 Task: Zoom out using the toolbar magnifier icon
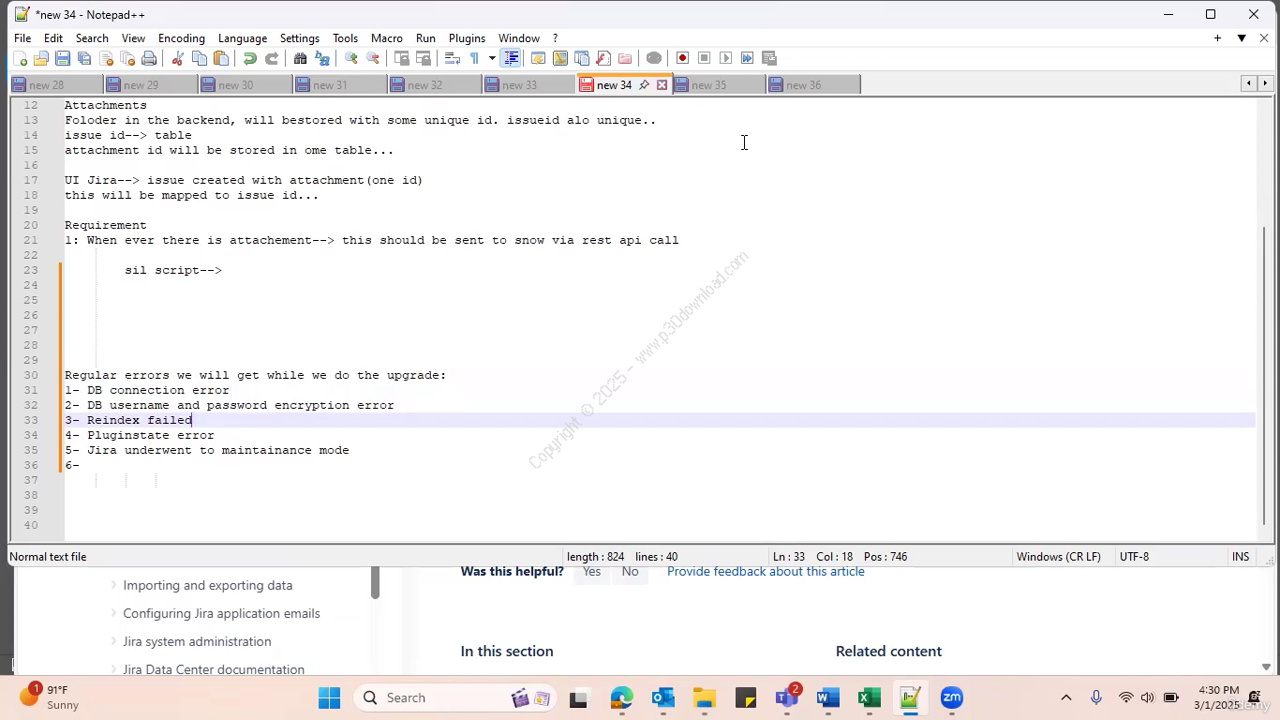pos(373,58)
